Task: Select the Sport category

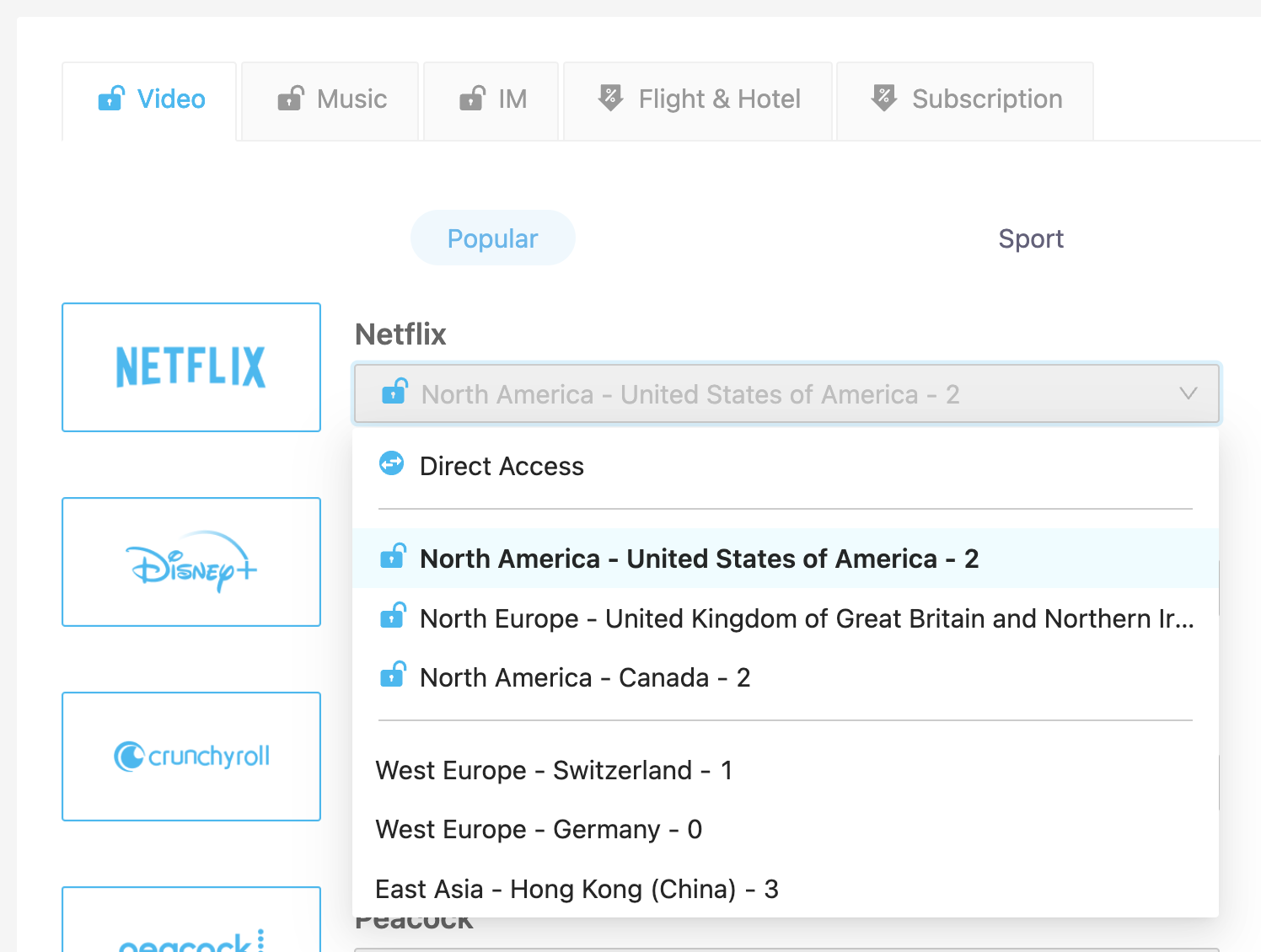Action: coord(1031,238)
